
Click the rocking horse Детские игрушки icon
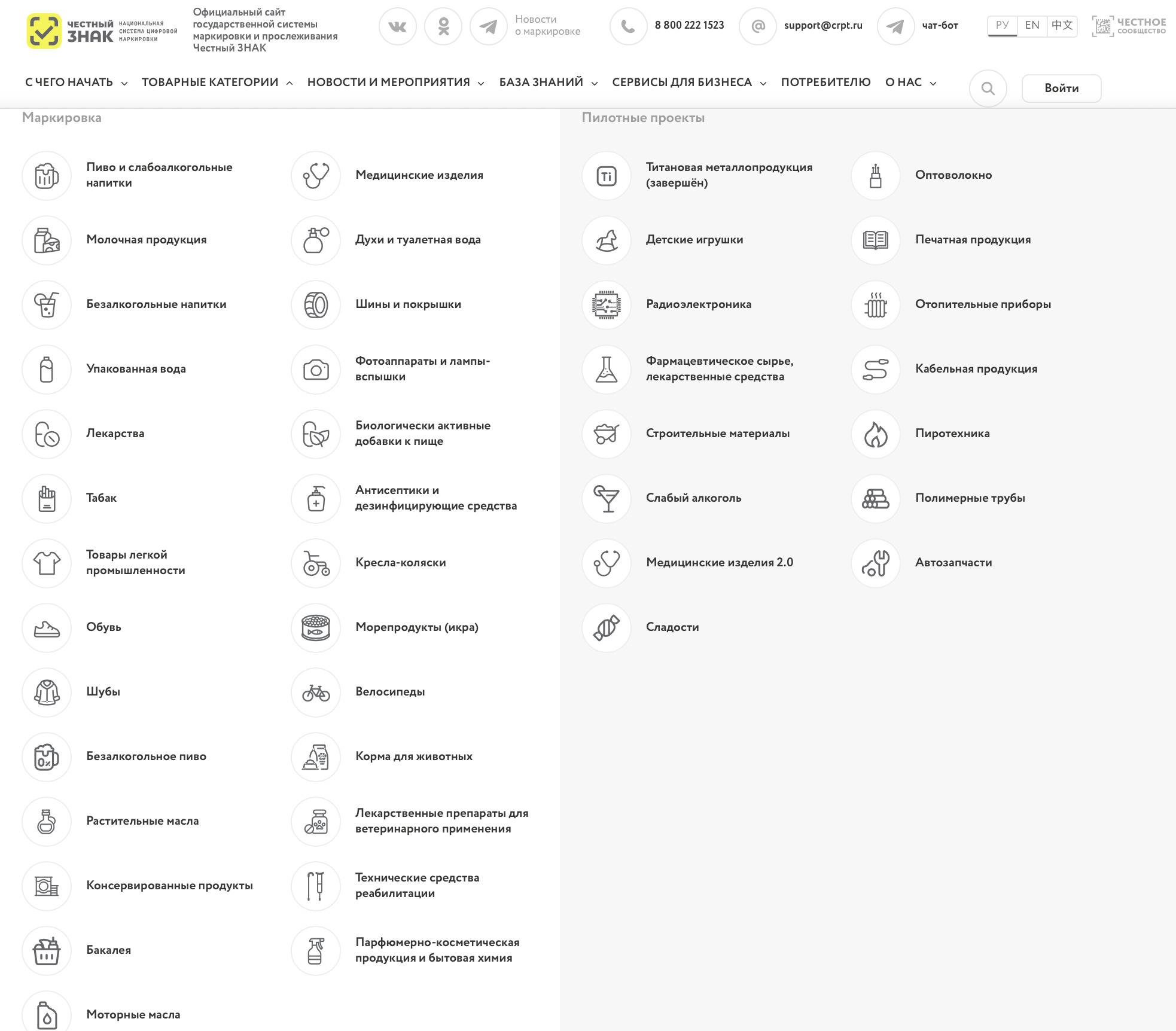[607, 240]
